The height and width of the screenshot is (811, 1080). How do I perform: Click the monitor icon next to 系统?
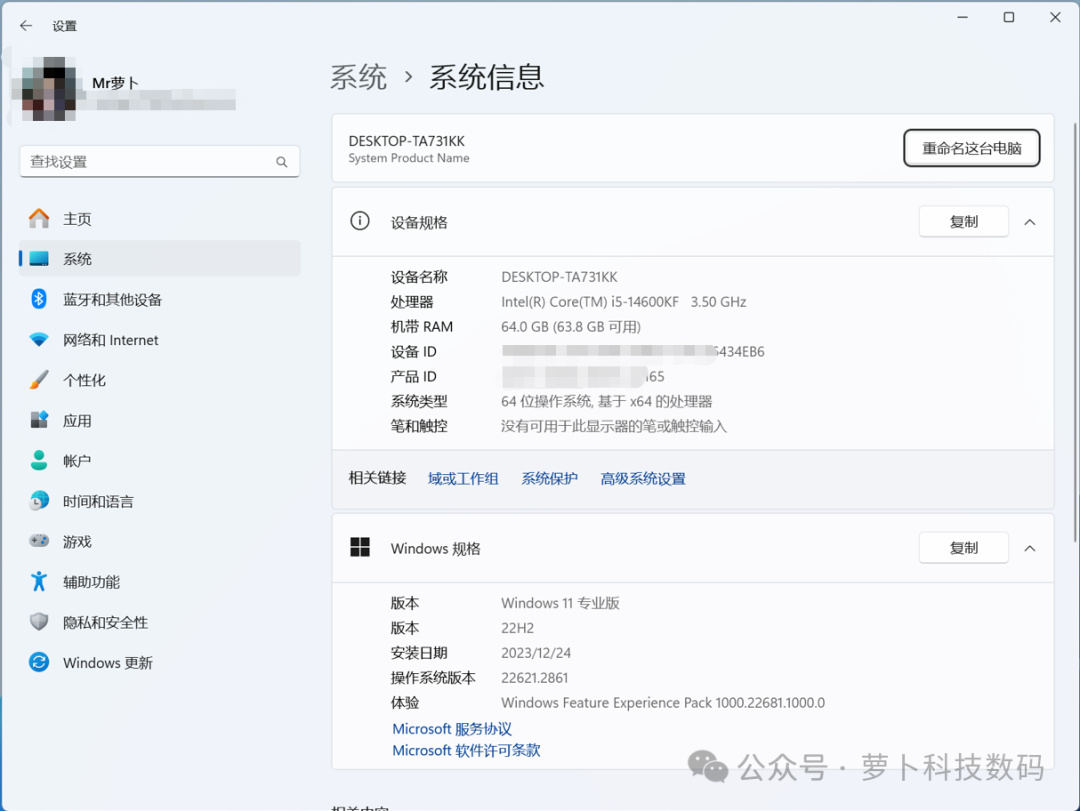tap(39, 259)
